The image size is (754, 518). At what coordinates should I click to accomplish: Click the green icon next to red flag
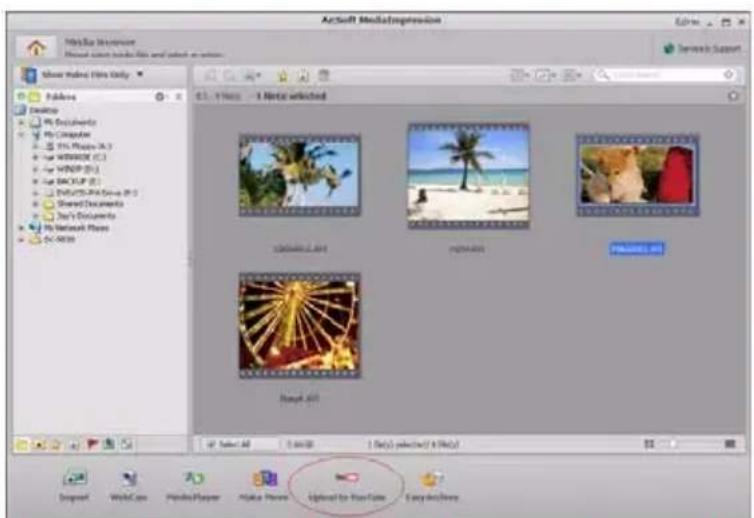pyautogui.click(x=109, y=444)
